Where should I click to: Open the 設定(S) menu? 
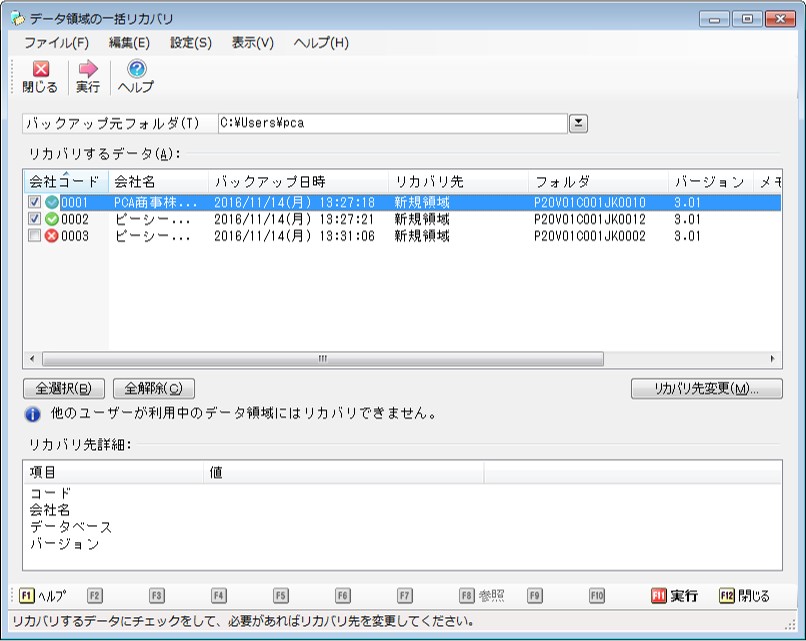pyautogui.click(x=191, y=43)
